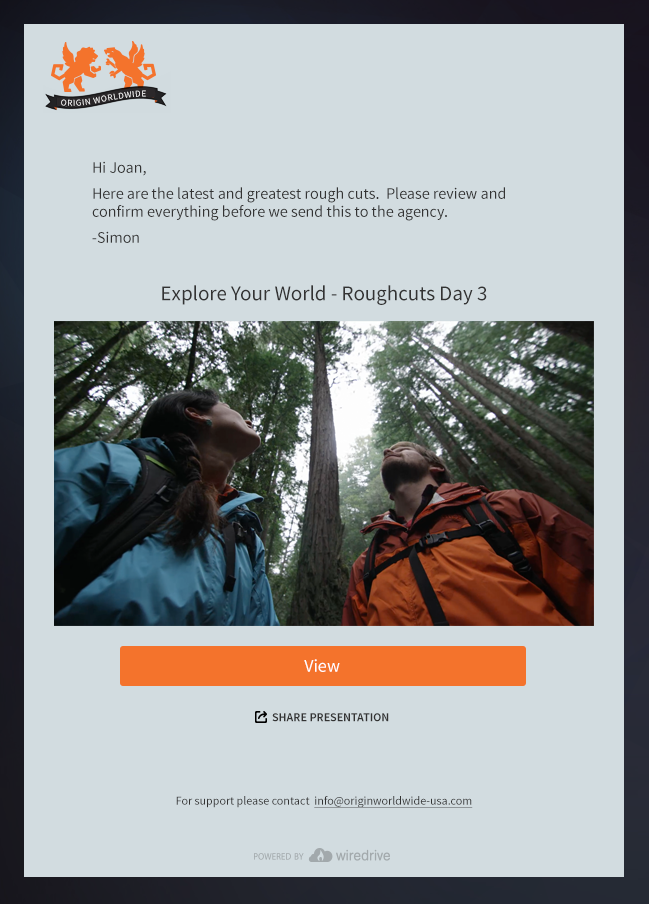The width and height of the screenshot is (649, 904).
Task: Click the Explore Your World Roughcuts title
Action: [324, 293]
